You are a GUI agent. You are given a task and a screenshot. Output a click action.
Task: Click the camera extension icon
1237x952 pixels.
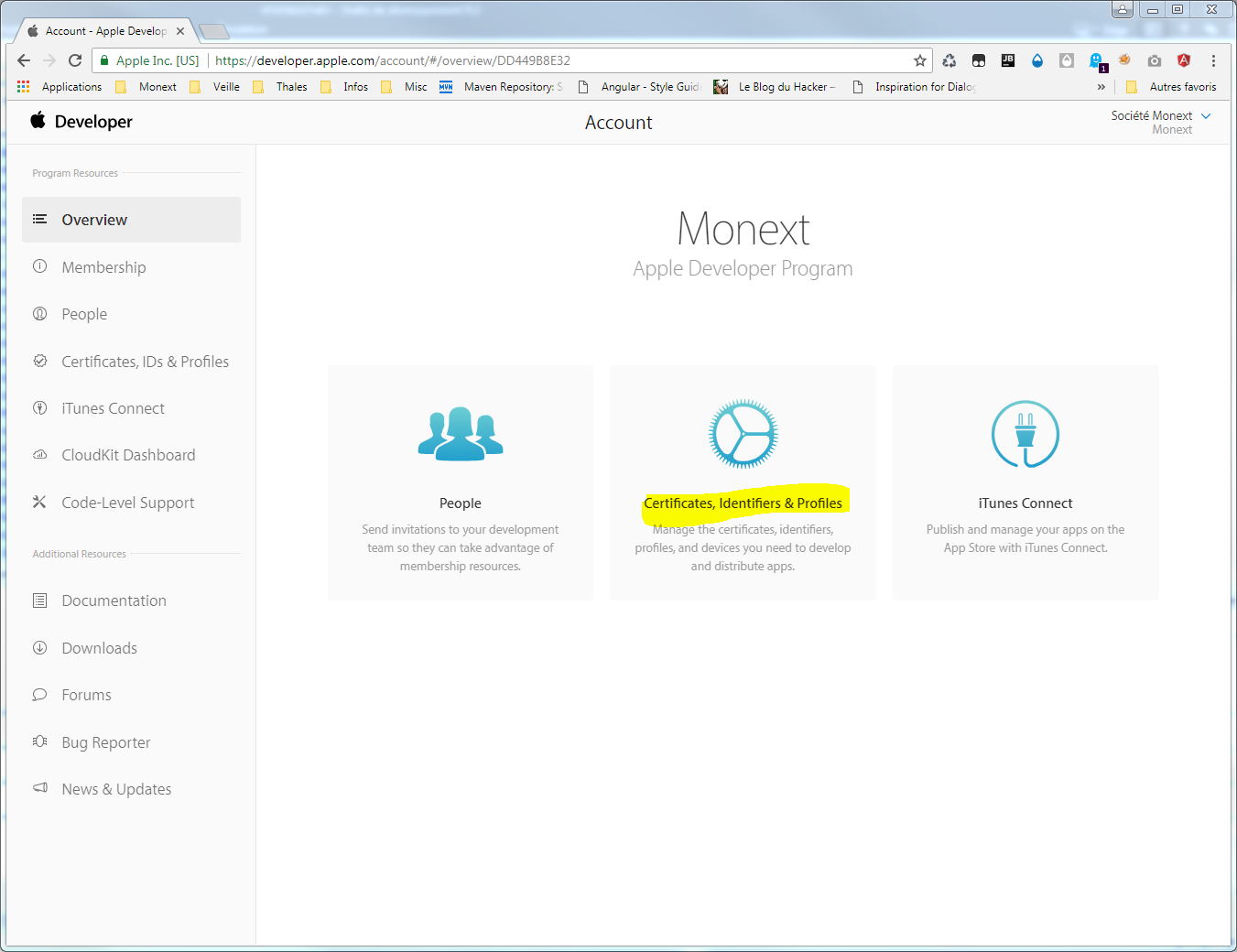[x=1155, y=60]
